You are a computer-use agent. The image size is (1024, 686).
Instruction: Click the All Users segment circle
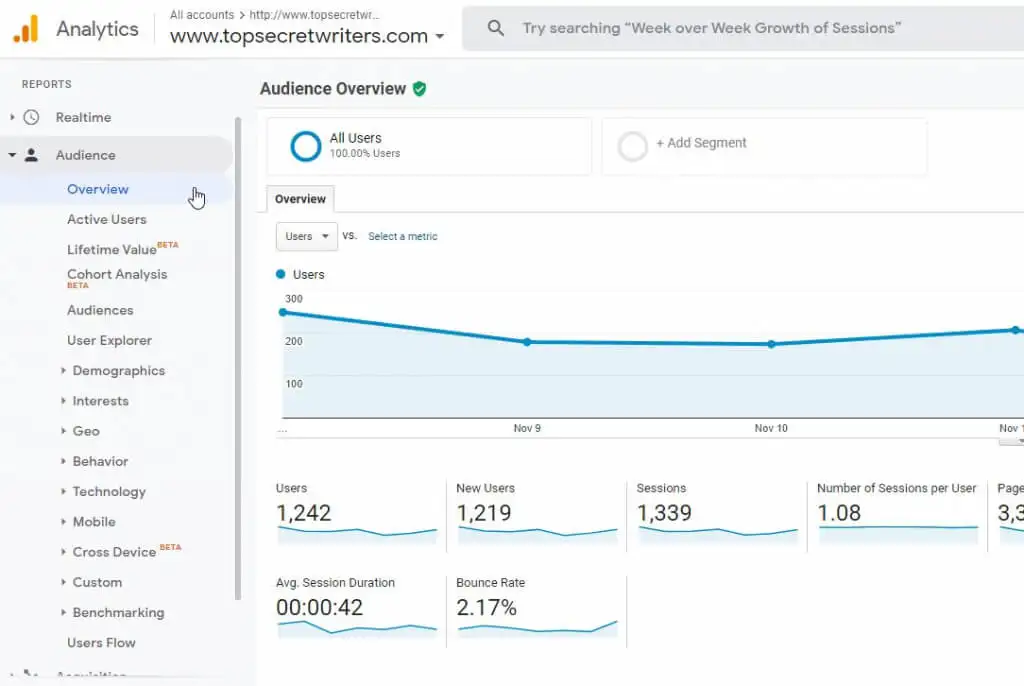(306, 146)
